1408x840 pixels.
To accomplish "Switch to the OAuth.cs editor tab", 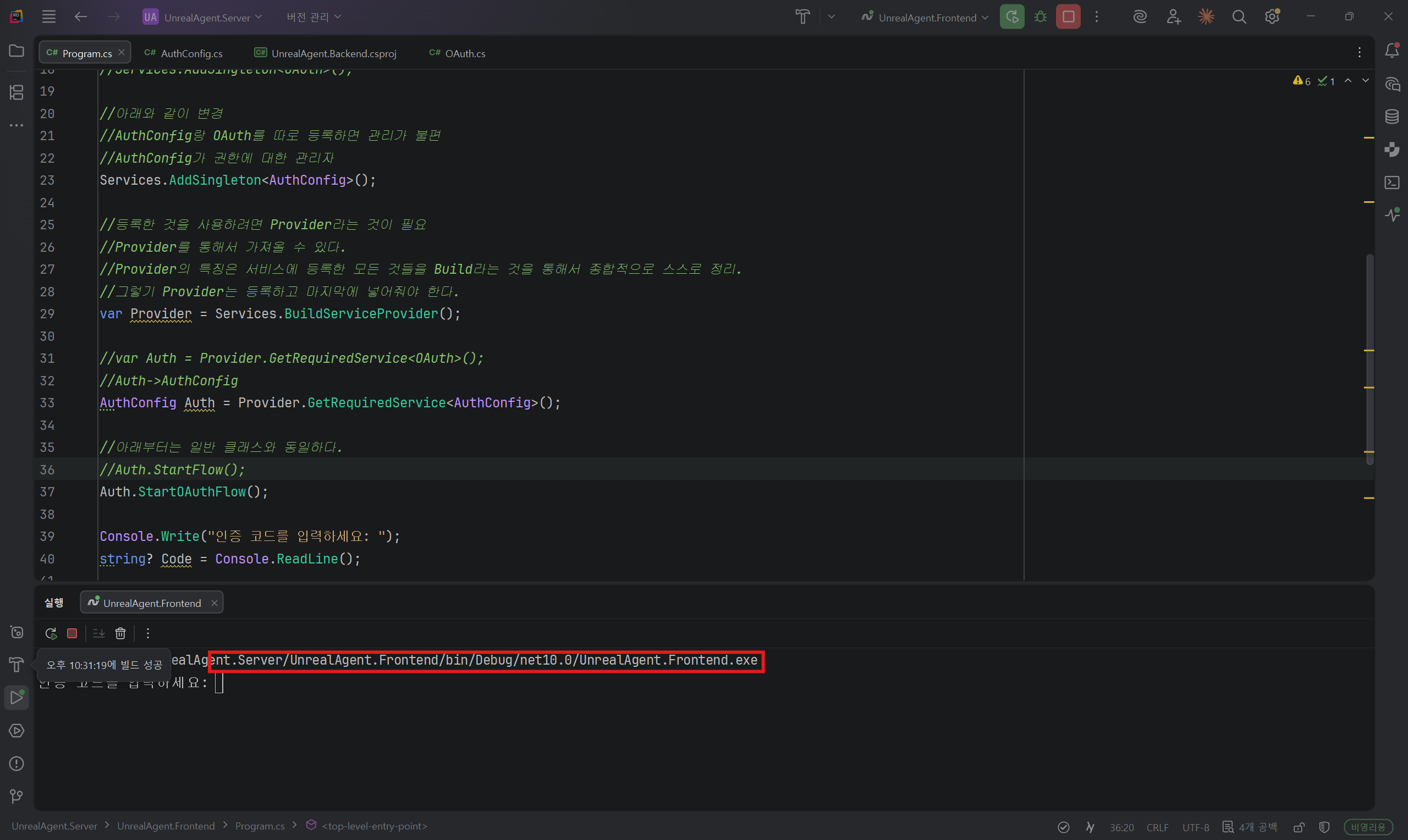I will 465,53.
